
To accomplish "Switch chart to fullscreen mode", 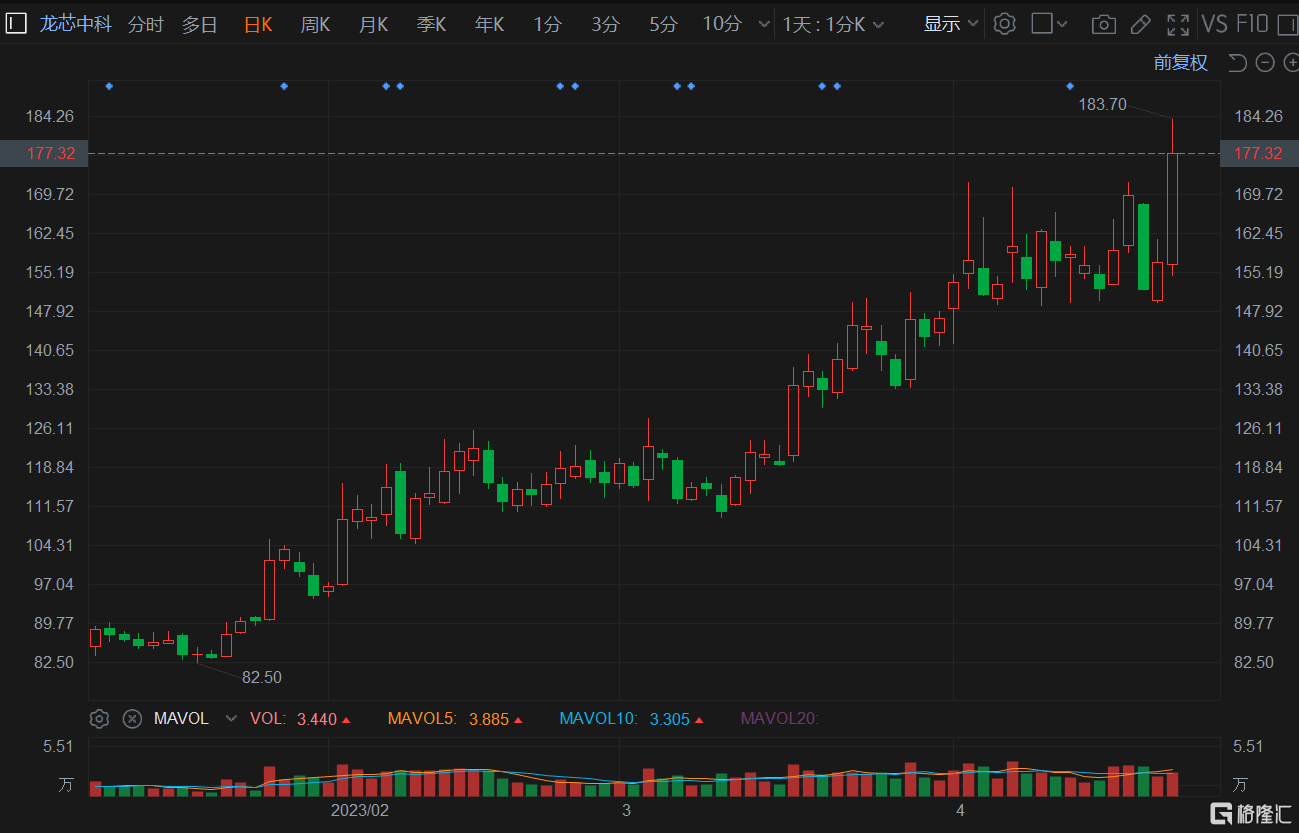I will point(1179,24).
